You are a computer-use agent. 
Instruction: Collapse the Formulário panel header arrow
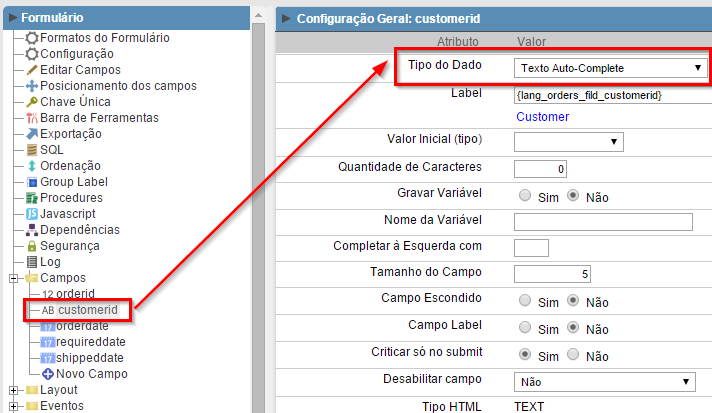pyautogui.click(x=12, y=17)
